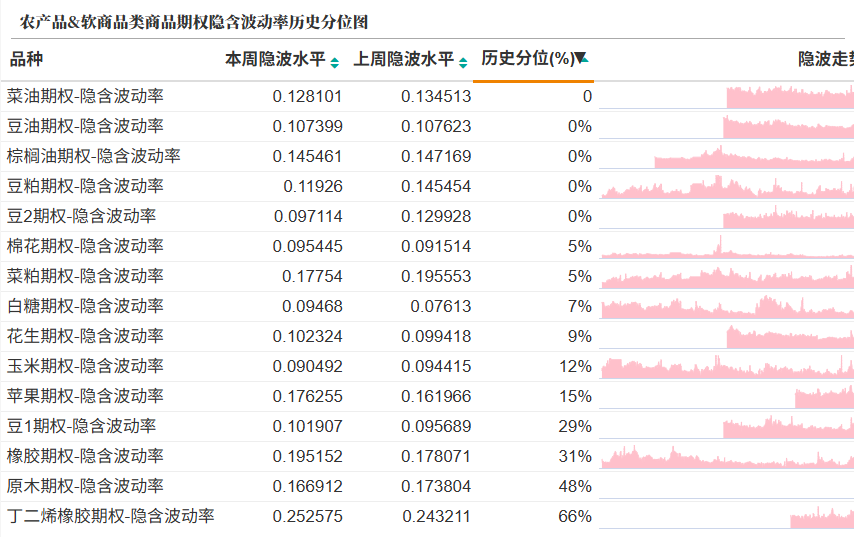Screen dimensions: 854x537
Task: Select 菜油期权-隐含波动率 row
Action: click(427, 96)
